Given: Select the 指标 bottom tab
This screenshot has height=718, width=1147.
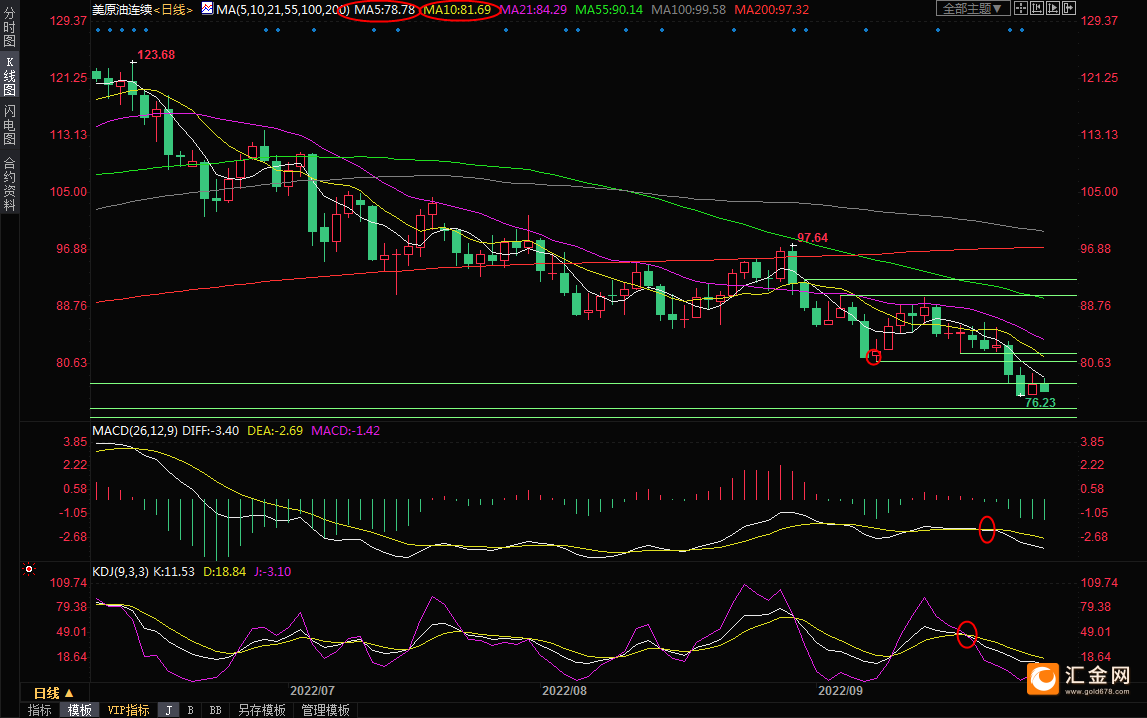Looking at the screenshot, I should [40, 710].
